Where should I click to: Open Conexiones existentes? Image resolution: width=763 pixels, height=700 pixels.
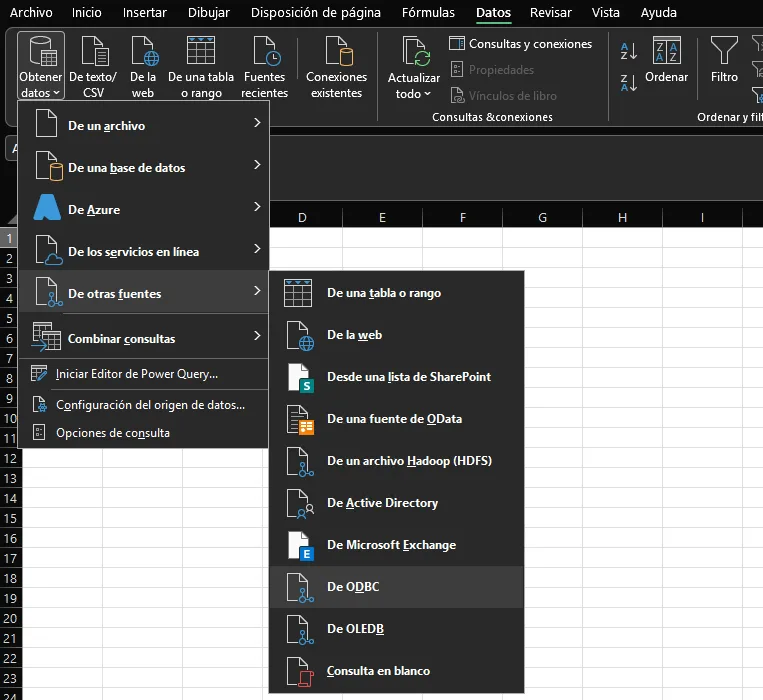tap(336, 67)
